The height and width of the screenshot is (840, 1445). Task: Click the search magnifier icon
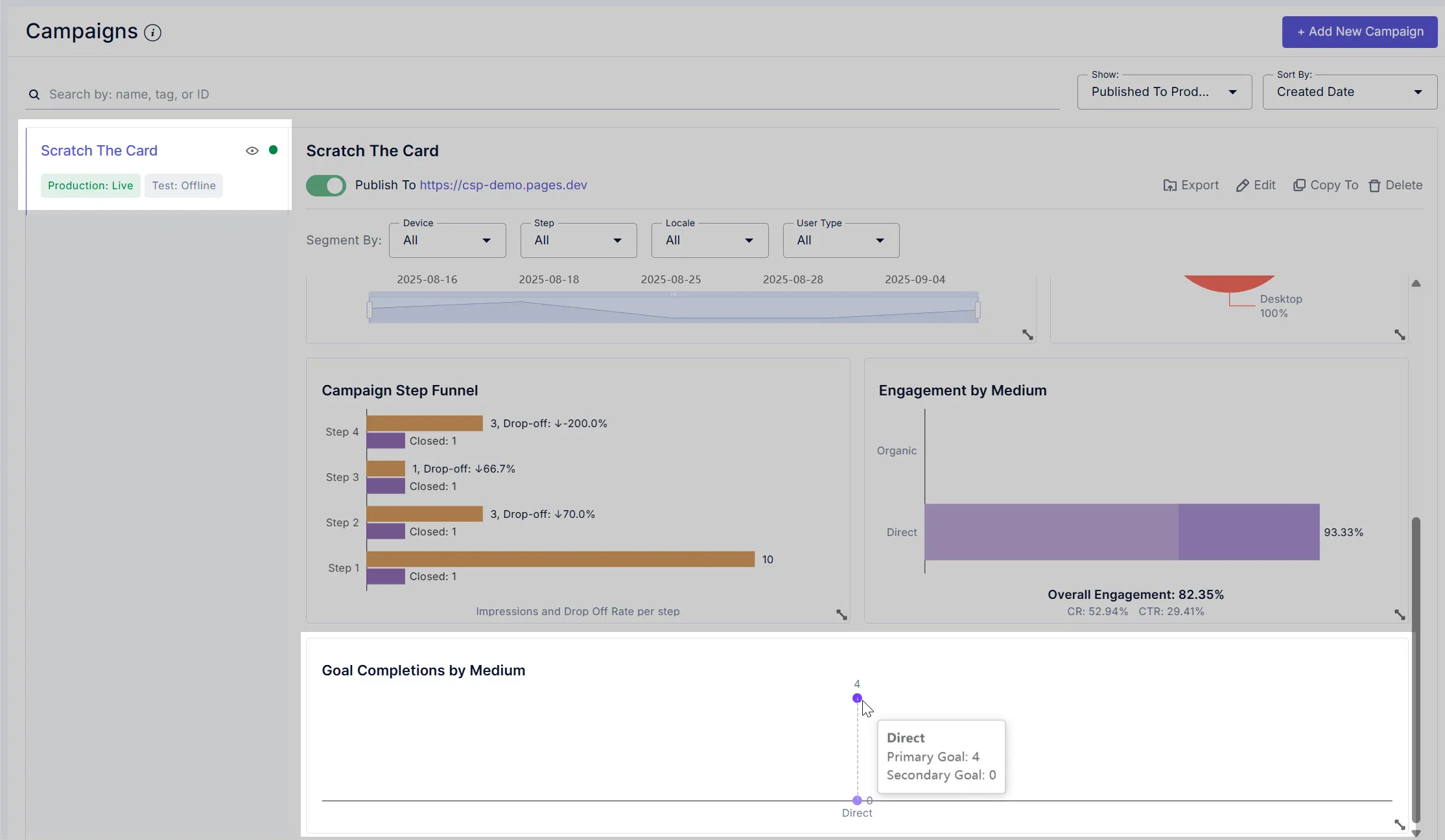[x=34, y=95]
